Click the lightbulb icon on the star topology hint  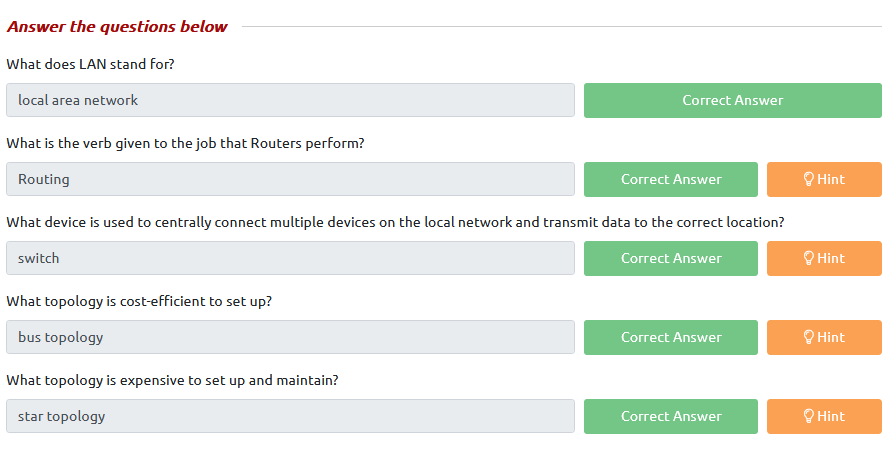click(808, 417)
